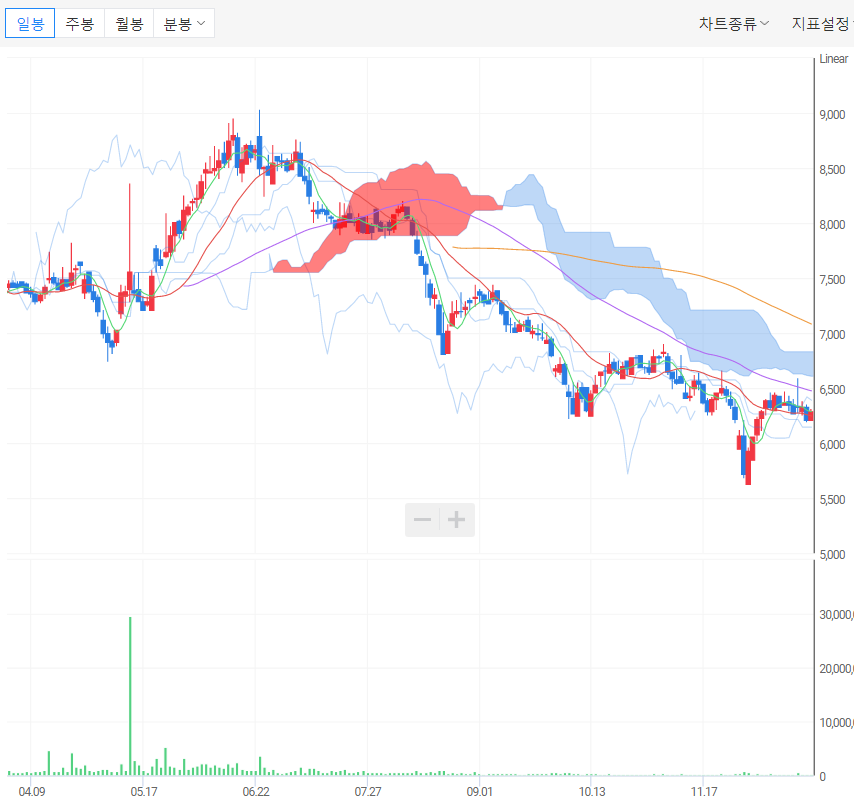Click the Linear scale label

point(833,59)
